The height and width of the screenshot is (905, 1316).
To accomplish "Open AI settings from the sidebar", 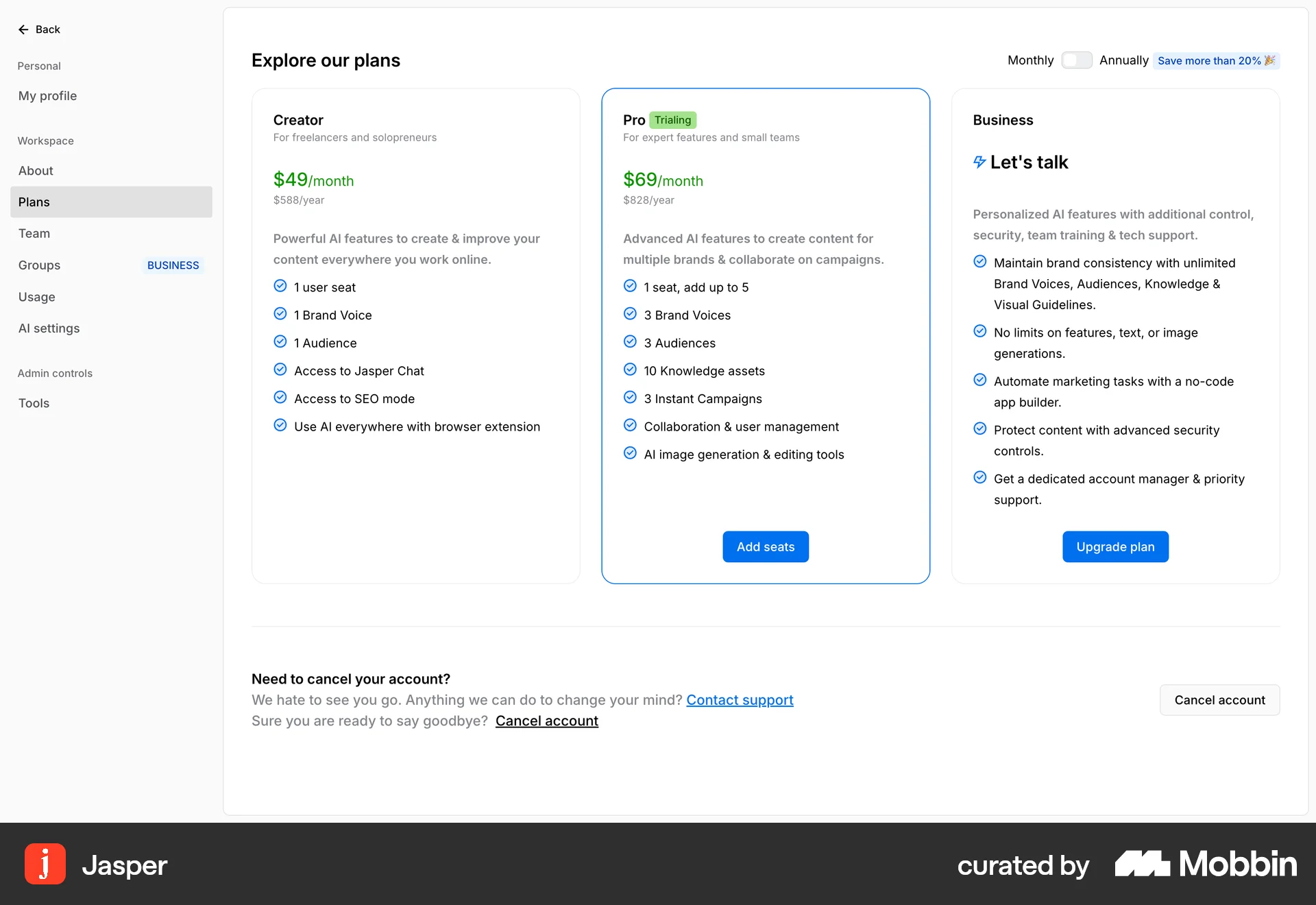I will click(49, 328).
